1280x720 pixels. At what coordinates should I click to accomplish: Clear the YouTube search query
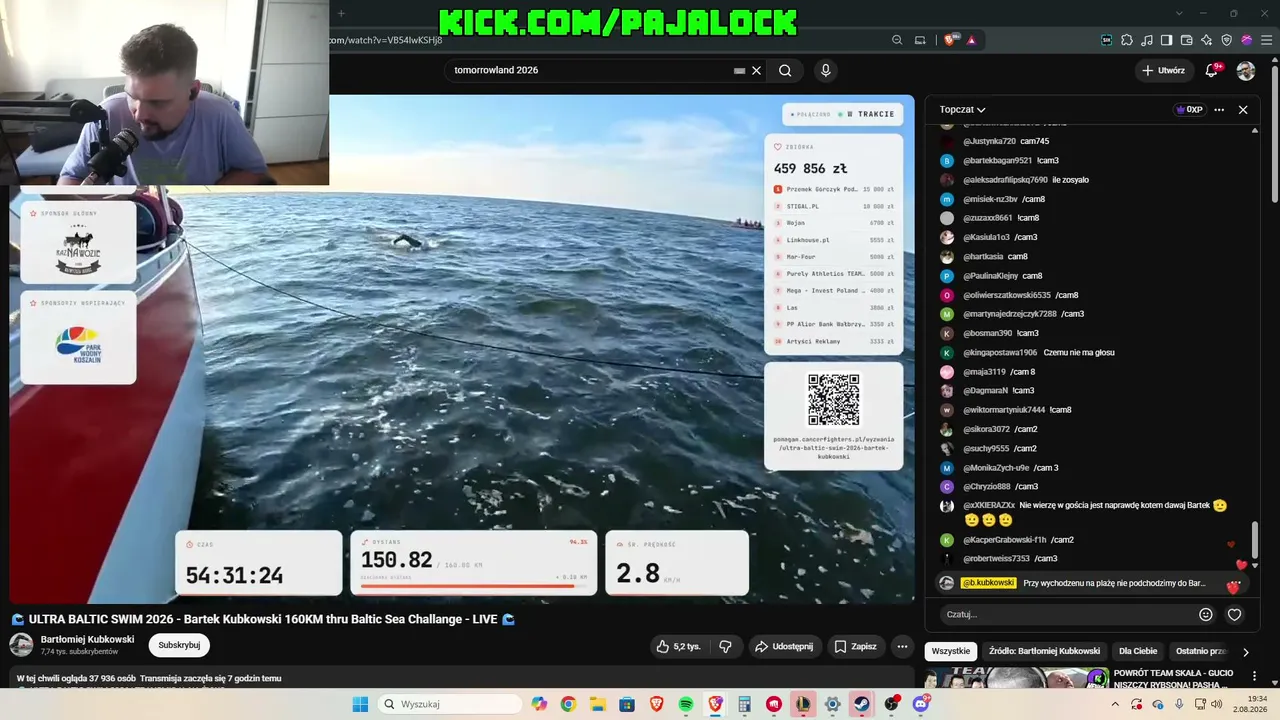click(756, 70)
